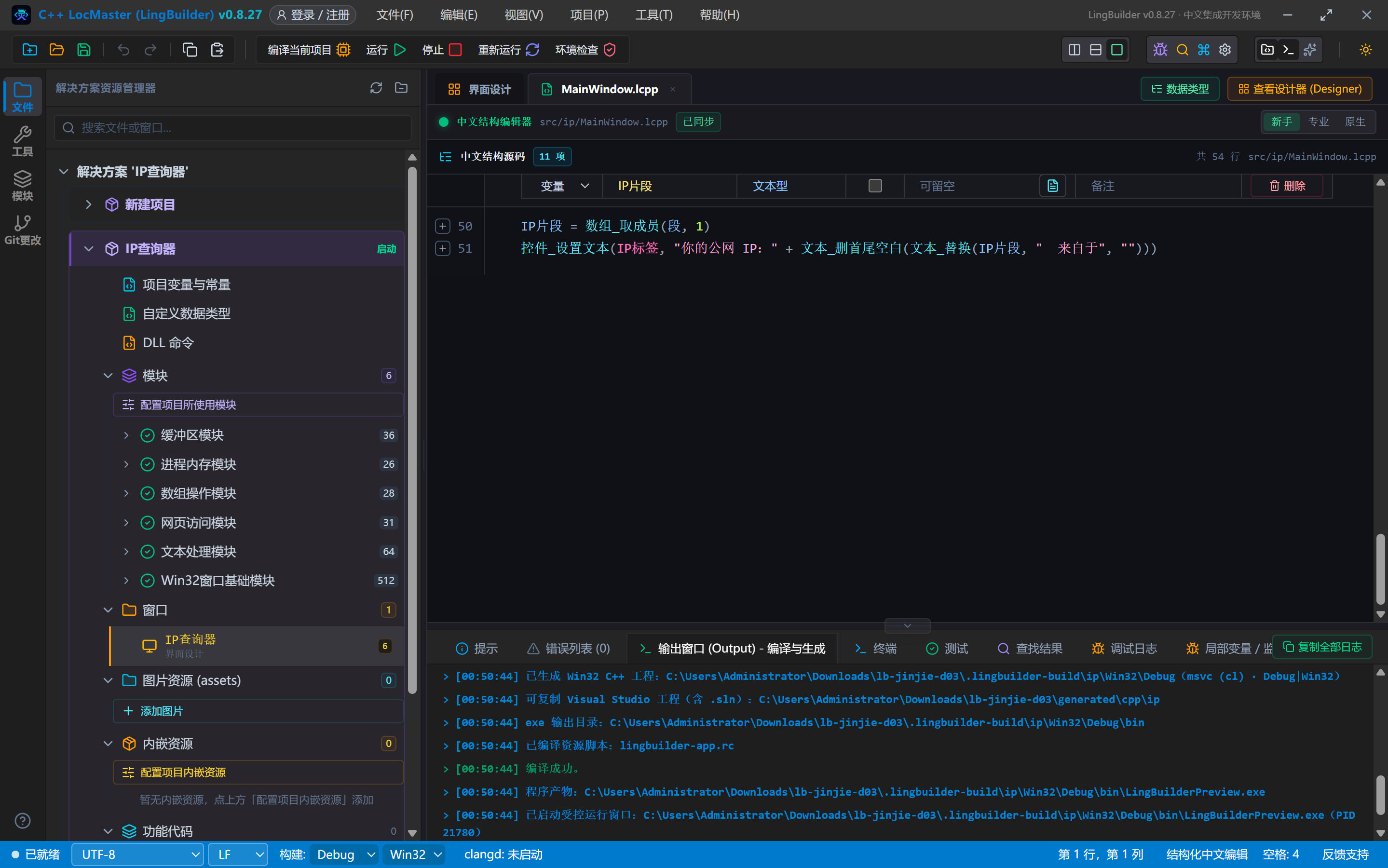
Task: Click the help question mark icon
Action: coord(22,821)
